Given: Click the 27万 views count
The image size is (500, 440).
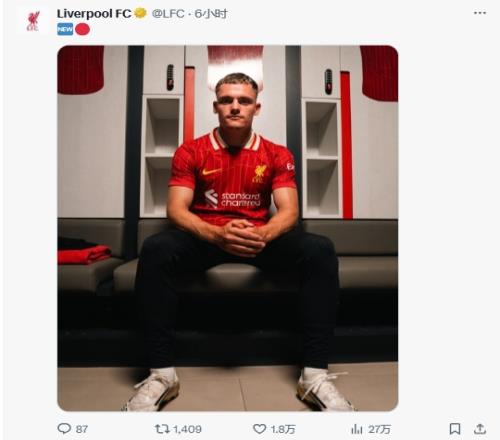Looking at the screenshot, I should 379,429.
